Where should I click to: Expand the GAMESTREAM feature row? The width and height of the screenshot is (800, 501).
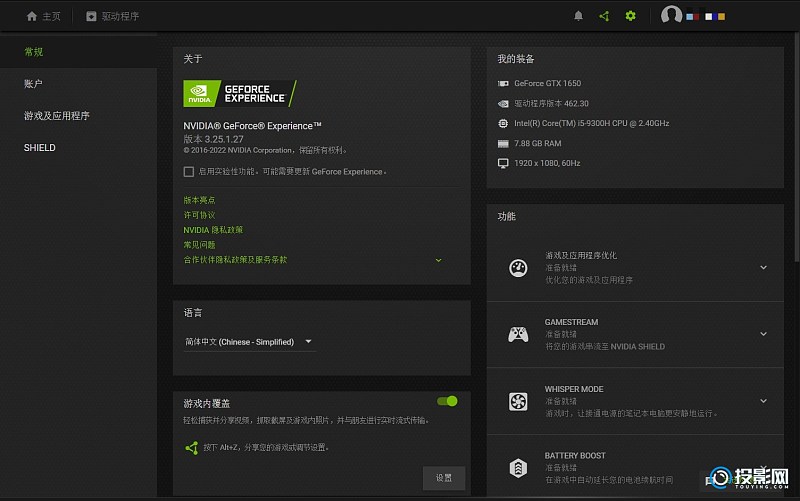click(x=763, y=334)
